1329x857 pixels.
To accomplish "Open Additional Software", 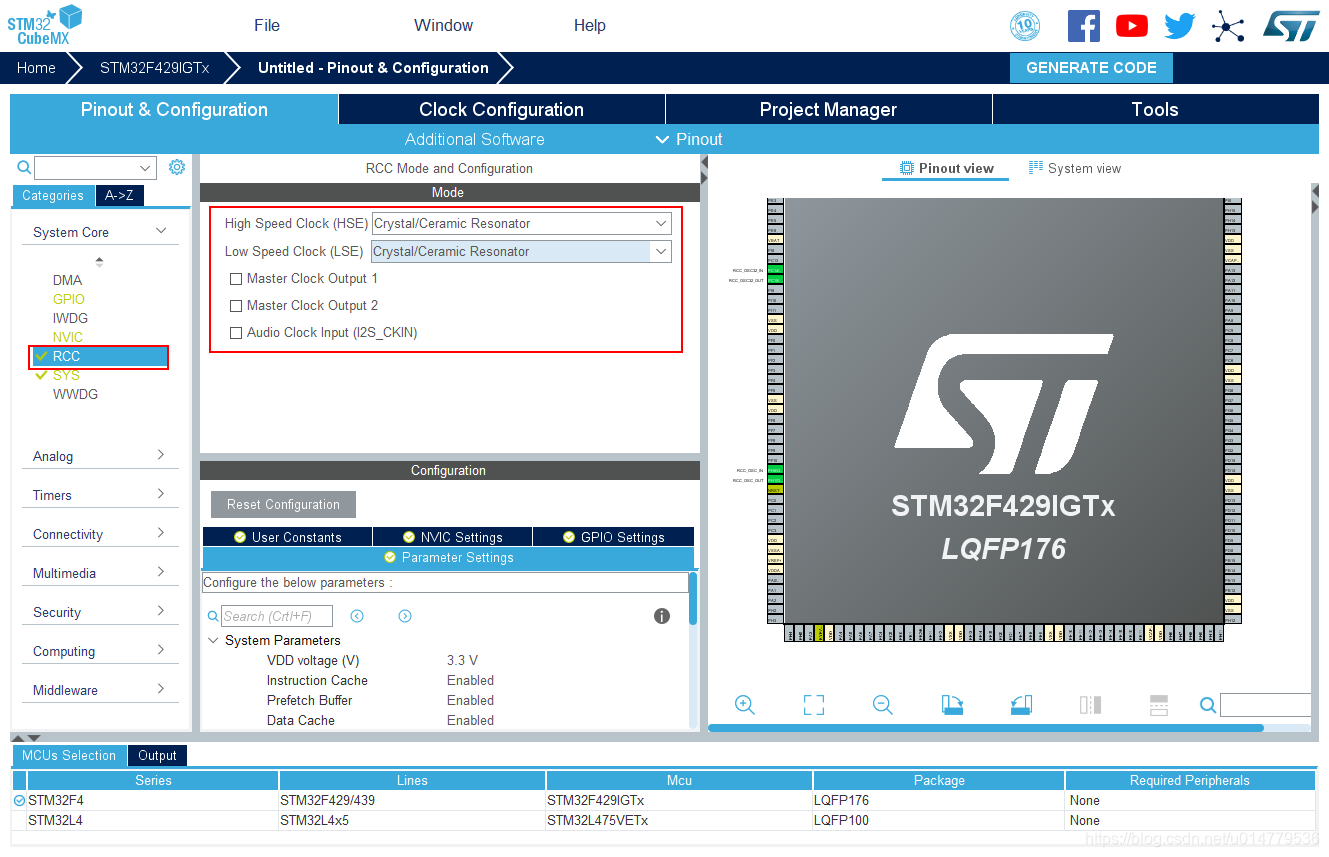I will [475, 139].
